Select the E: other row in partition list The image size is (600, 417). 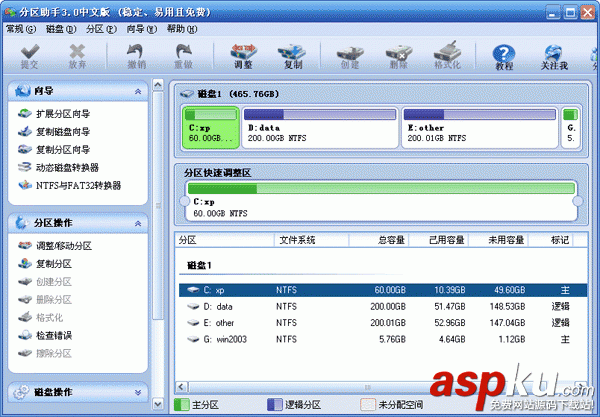[x=383, y=323]
